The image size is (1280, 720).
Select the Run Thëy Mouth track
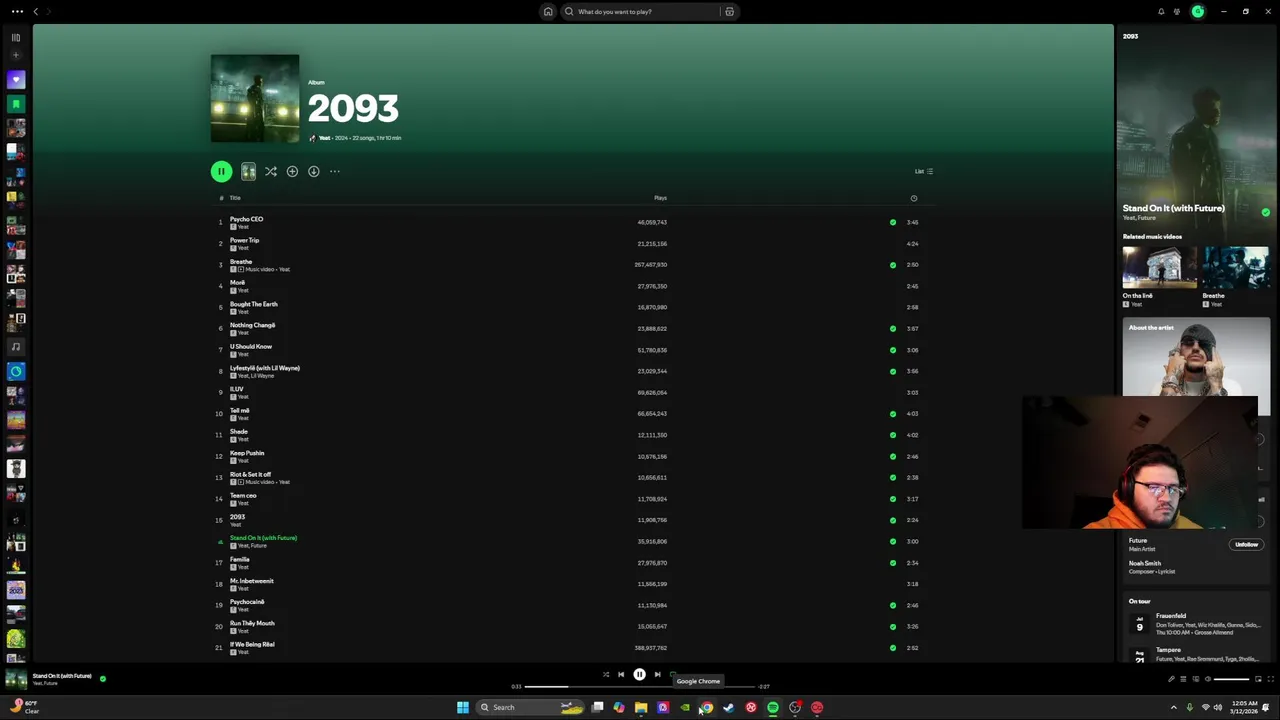252,623
